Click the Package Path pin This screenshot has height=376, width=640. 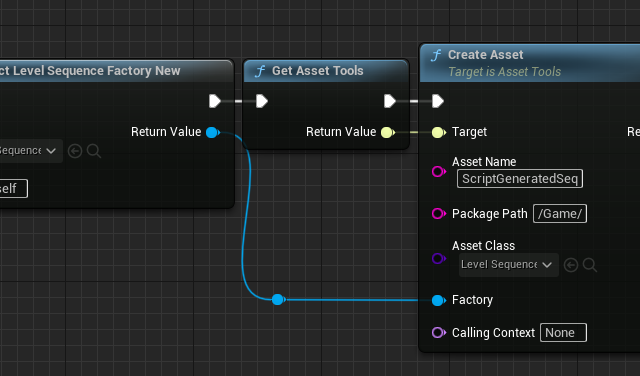point(439,214)
